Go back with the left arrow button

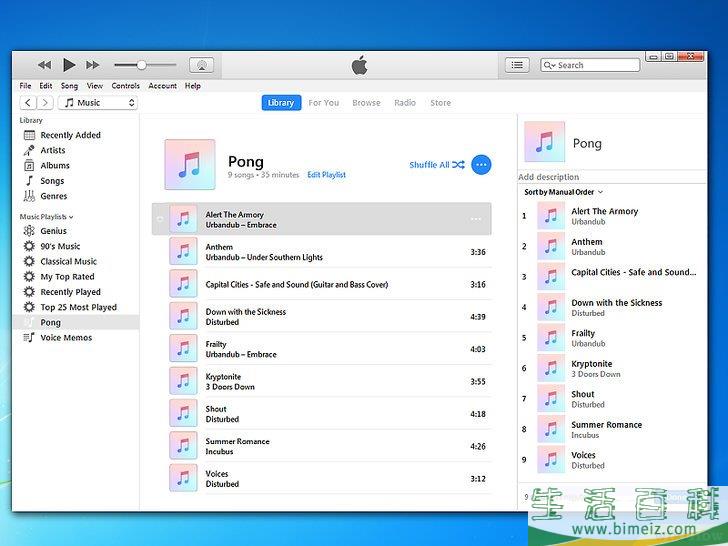coord(28,103)
